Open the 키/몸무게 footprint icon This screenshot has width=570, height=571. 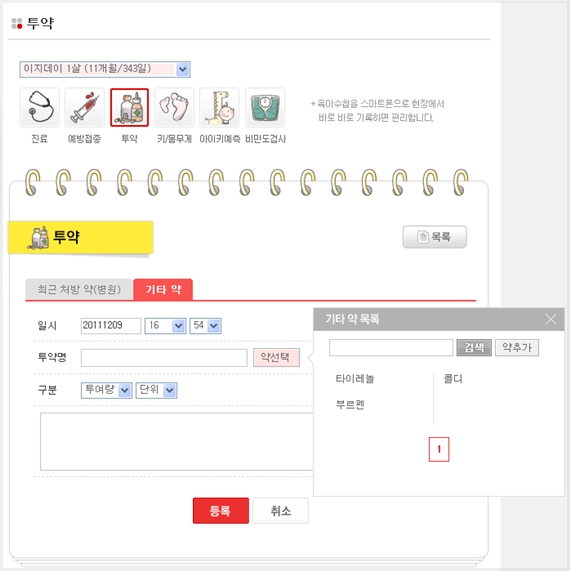(174, 108)
